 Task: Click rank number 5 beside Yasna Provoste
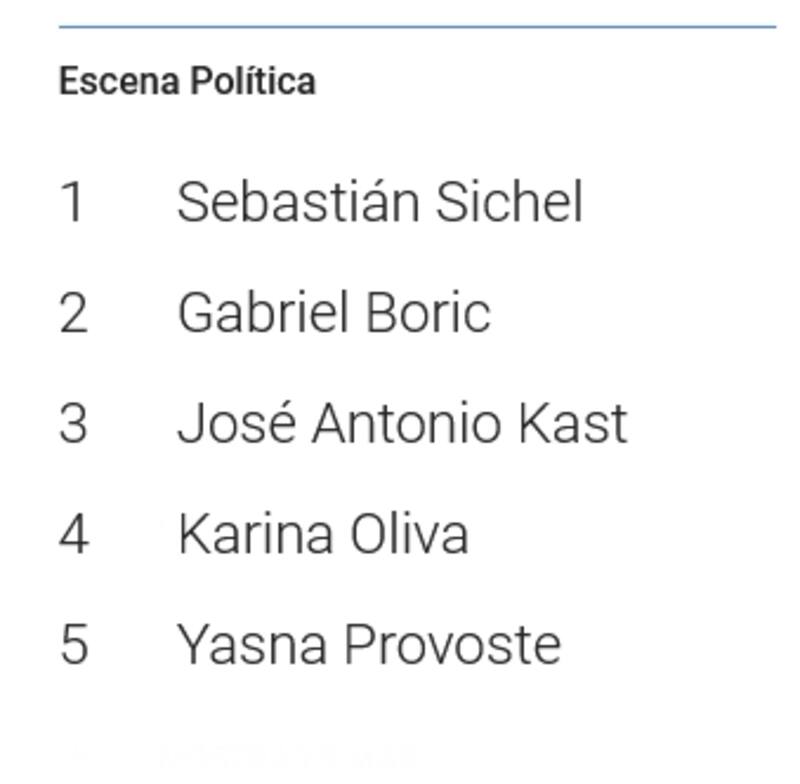(73, 644)
